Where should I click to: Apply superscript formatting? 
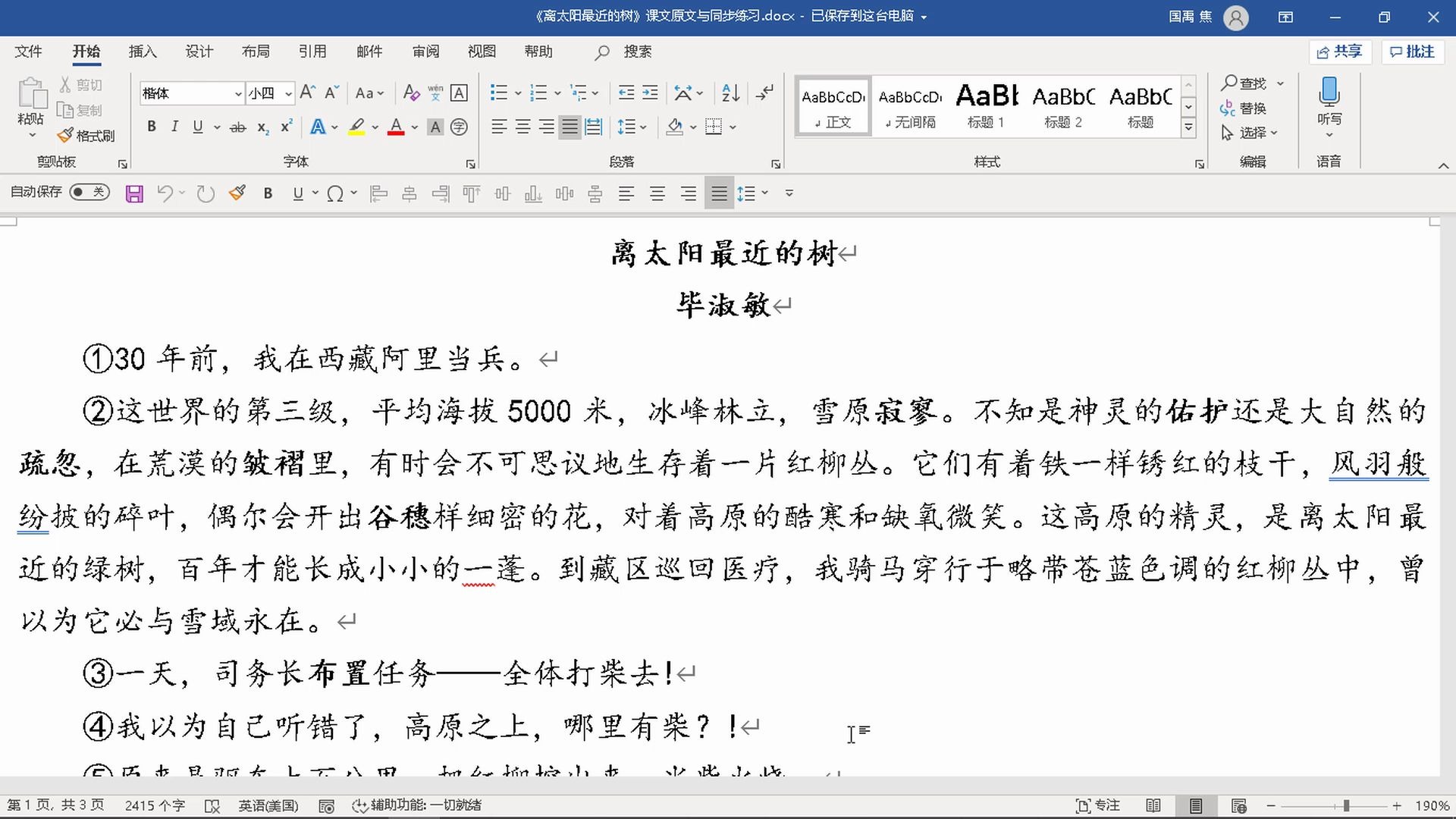pyautogui.click(x=286, y=127)
